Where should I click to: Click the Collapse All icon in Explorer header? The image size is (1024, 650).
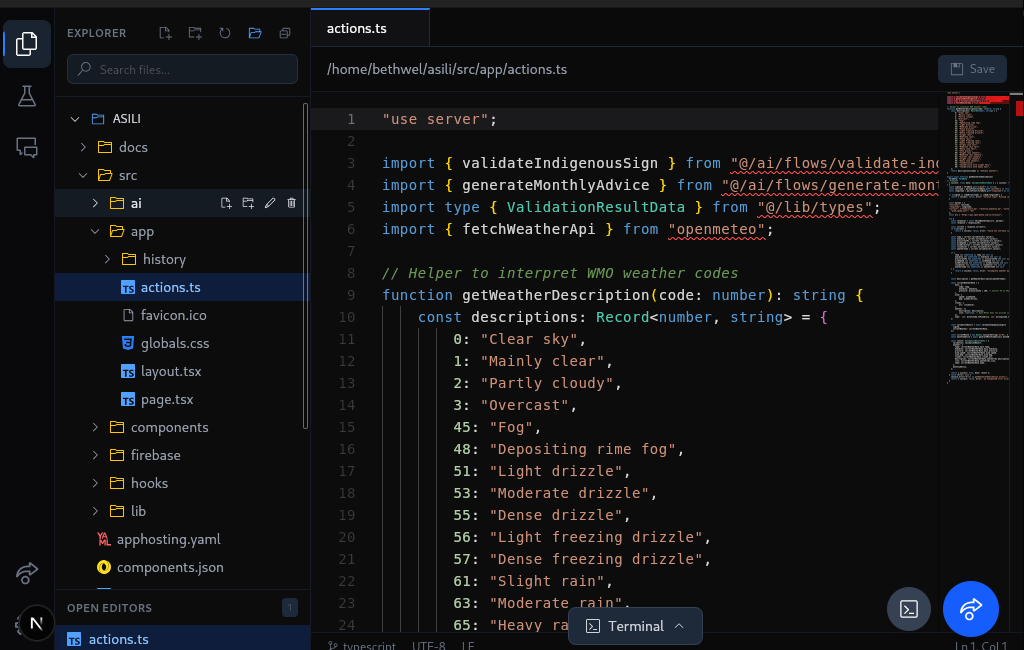pos(285,33)
